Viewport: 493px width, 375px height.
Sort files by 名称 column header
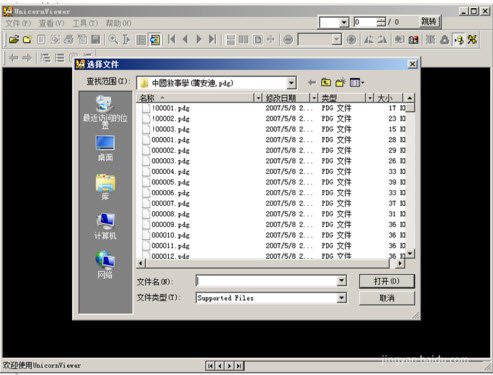195,98
